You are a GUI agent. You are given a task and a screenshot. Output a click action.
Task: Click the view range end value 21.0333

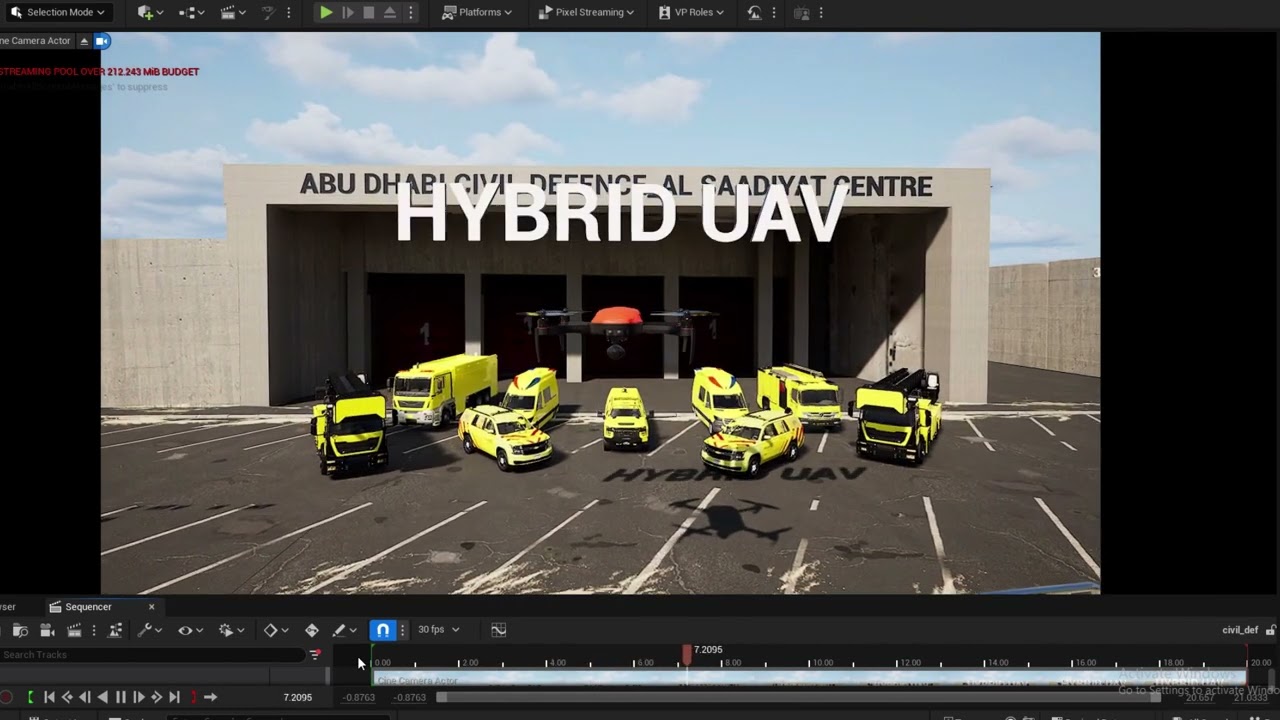[x=1250, y=697]
